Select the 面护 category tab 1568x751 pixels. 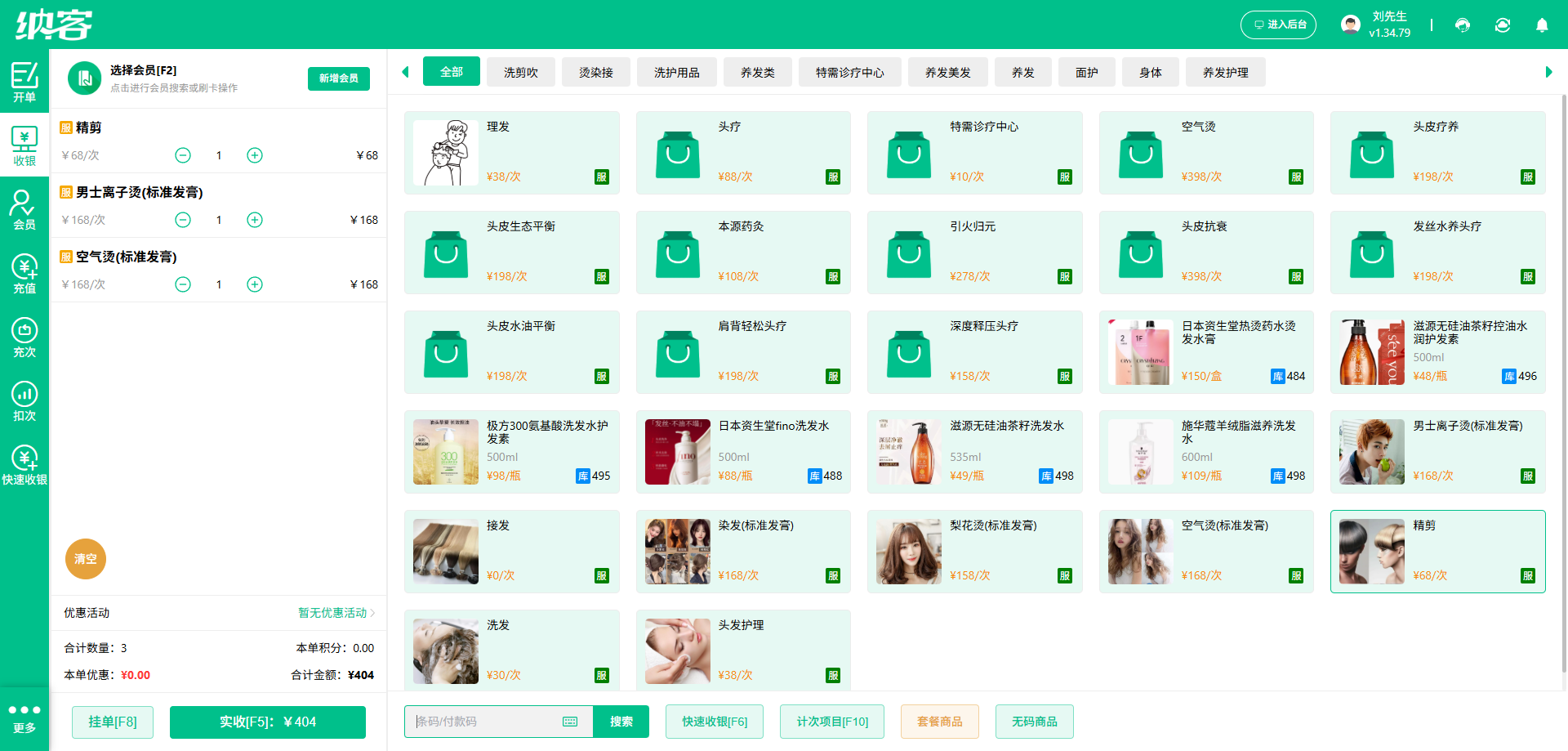(x=1087, y=72)
